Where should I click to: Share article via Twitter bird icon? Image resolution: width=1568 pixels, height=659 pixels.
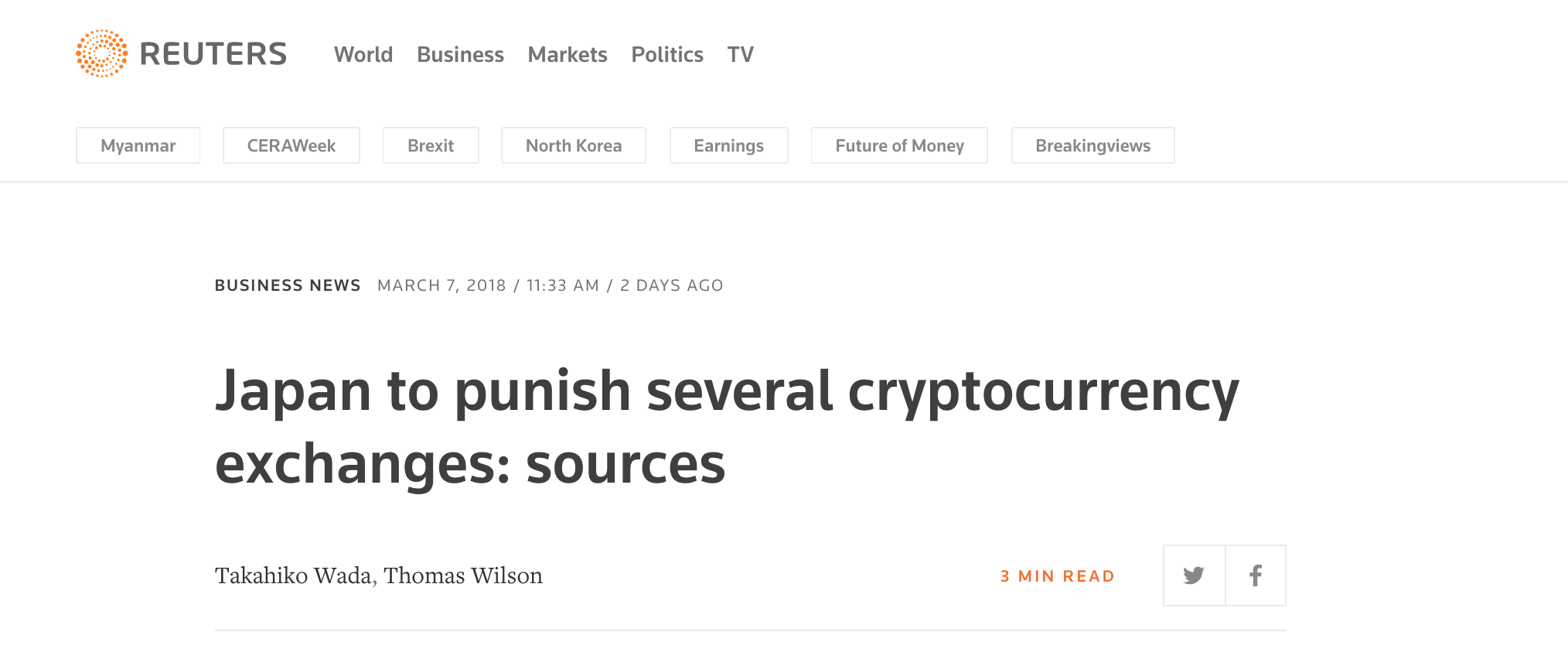coord(1194,575)
